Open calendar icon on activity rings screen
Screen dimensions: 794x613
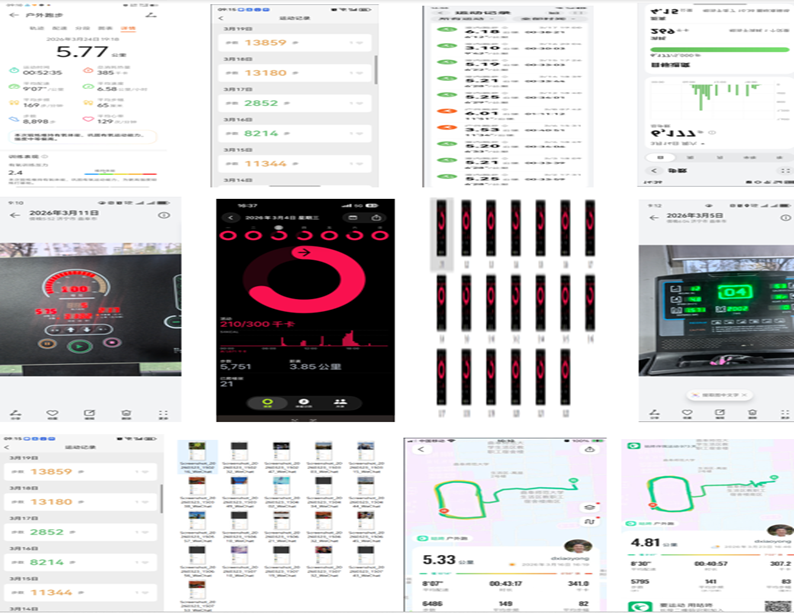point(352,217)
